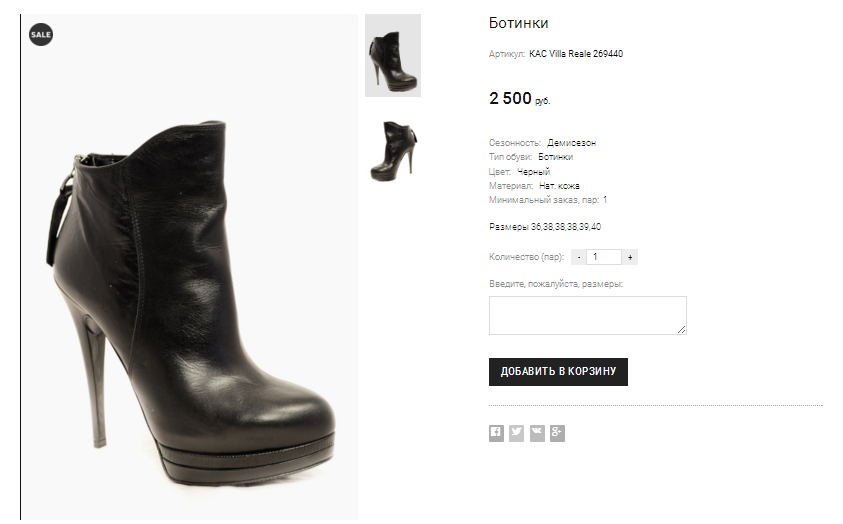Viewport: 843px width, 524px height.
Task: Select the first boot thumbnail
Action: [393, 55]
